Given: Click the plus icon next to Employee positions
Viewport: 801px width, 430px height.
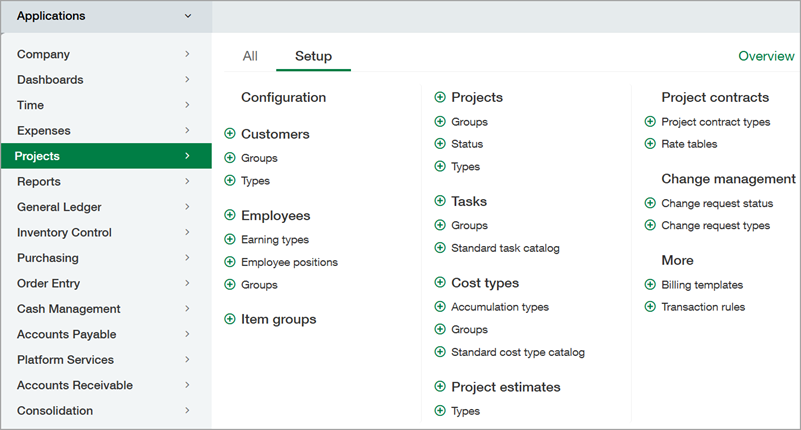Looking at the screenshot, I should 230,262.
